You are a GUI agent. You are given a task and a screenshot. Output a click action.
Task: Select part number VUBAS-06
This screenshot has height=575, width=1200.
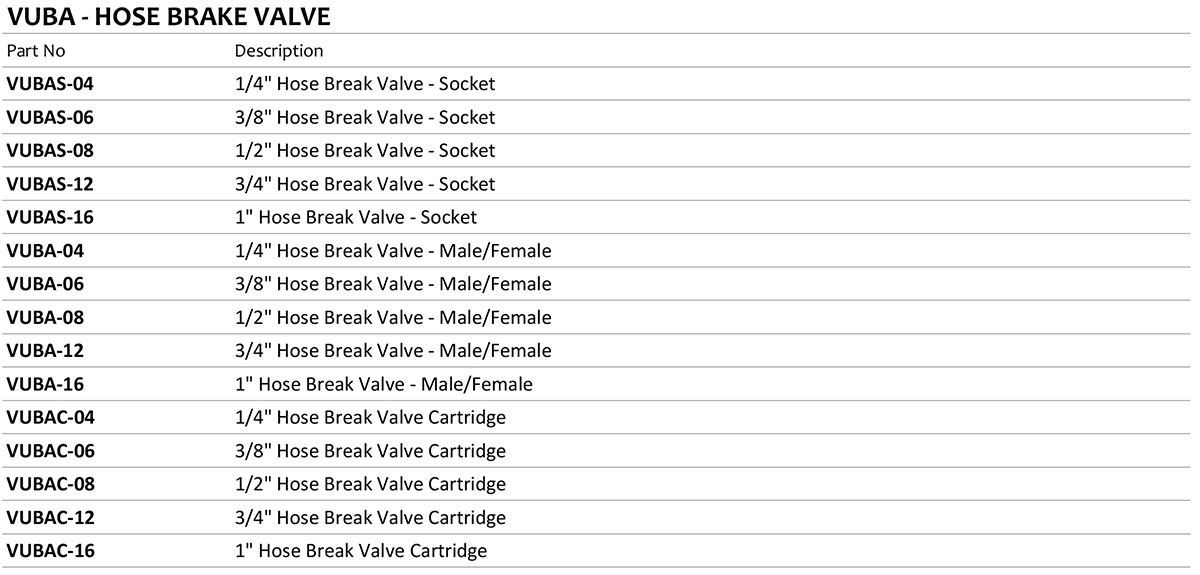click(50, 117)
